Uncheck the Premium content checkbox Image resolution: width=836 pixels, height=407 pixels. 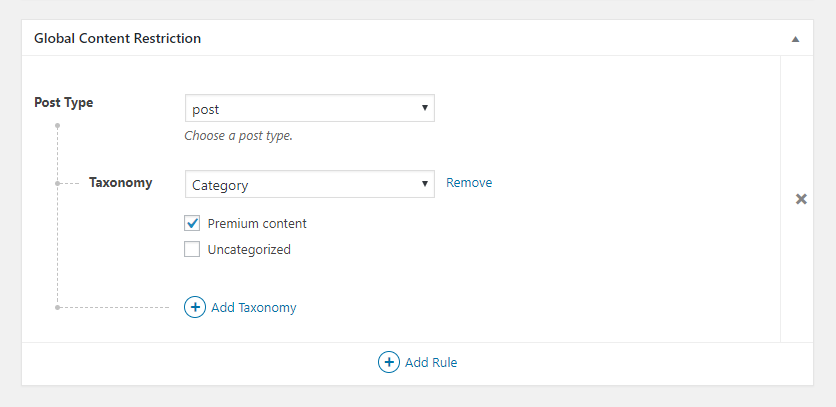(x=192, y=223)
